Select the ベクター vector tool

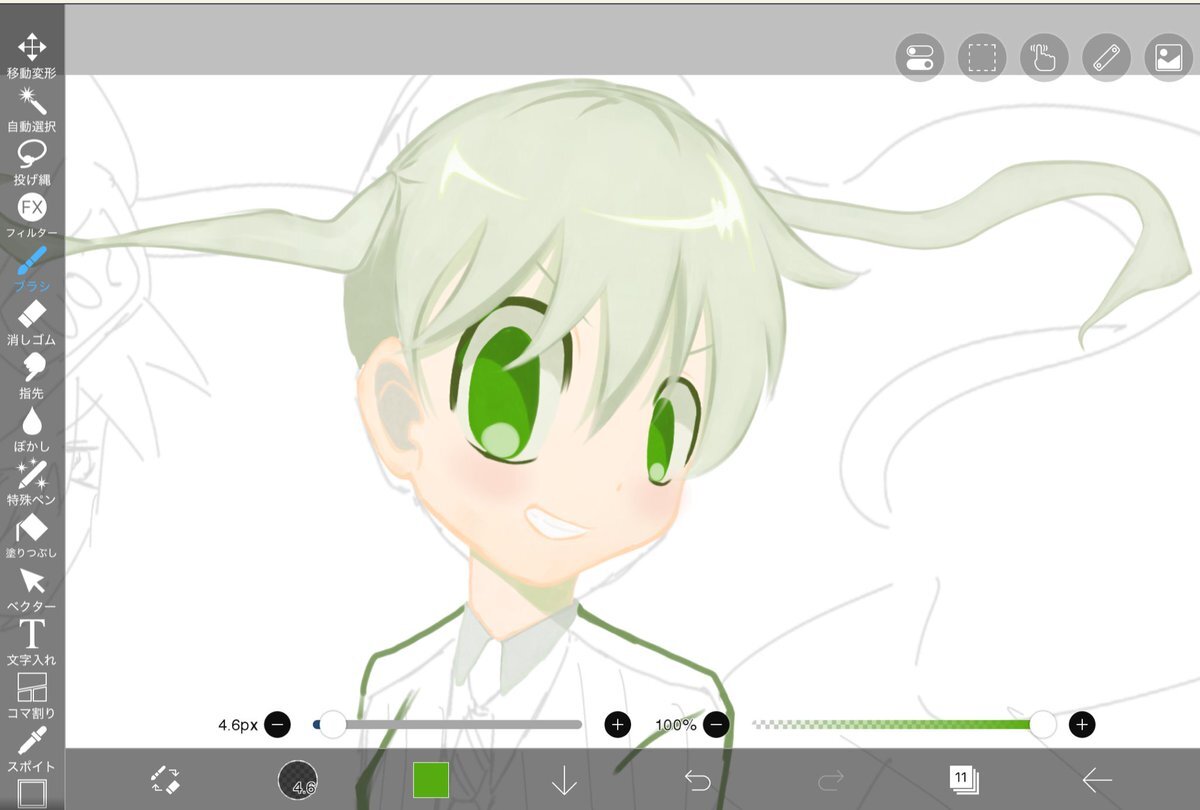(32, 589)
